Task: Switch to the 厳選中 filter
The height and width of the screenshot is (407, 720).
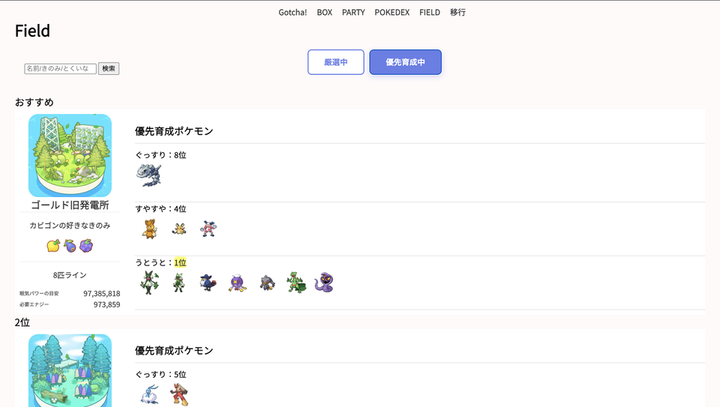Action: coord(336,62)
